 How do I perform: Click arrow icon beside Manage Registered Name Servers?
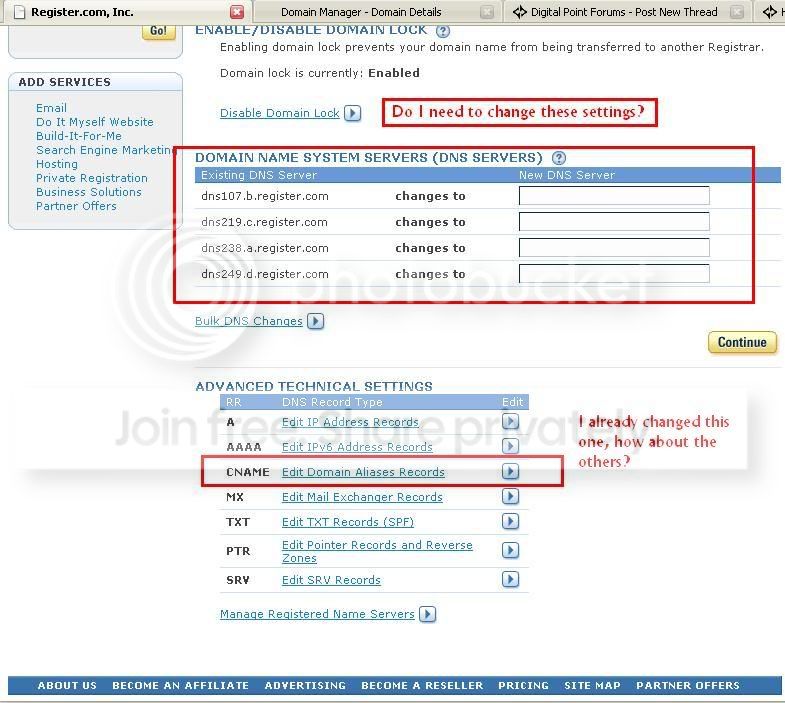[x=428, y=614]
